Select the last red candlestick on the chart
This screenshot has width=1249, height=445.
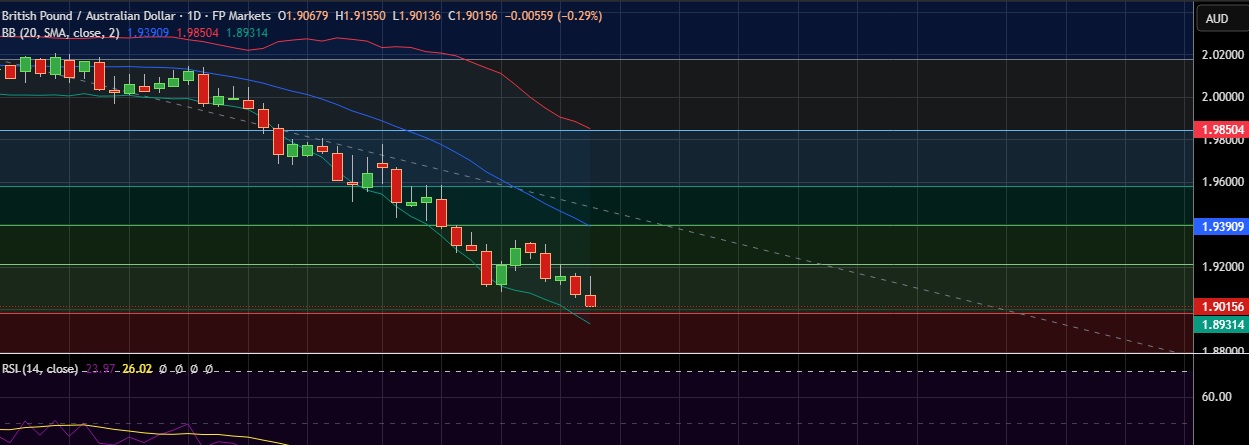coord(591,300)
